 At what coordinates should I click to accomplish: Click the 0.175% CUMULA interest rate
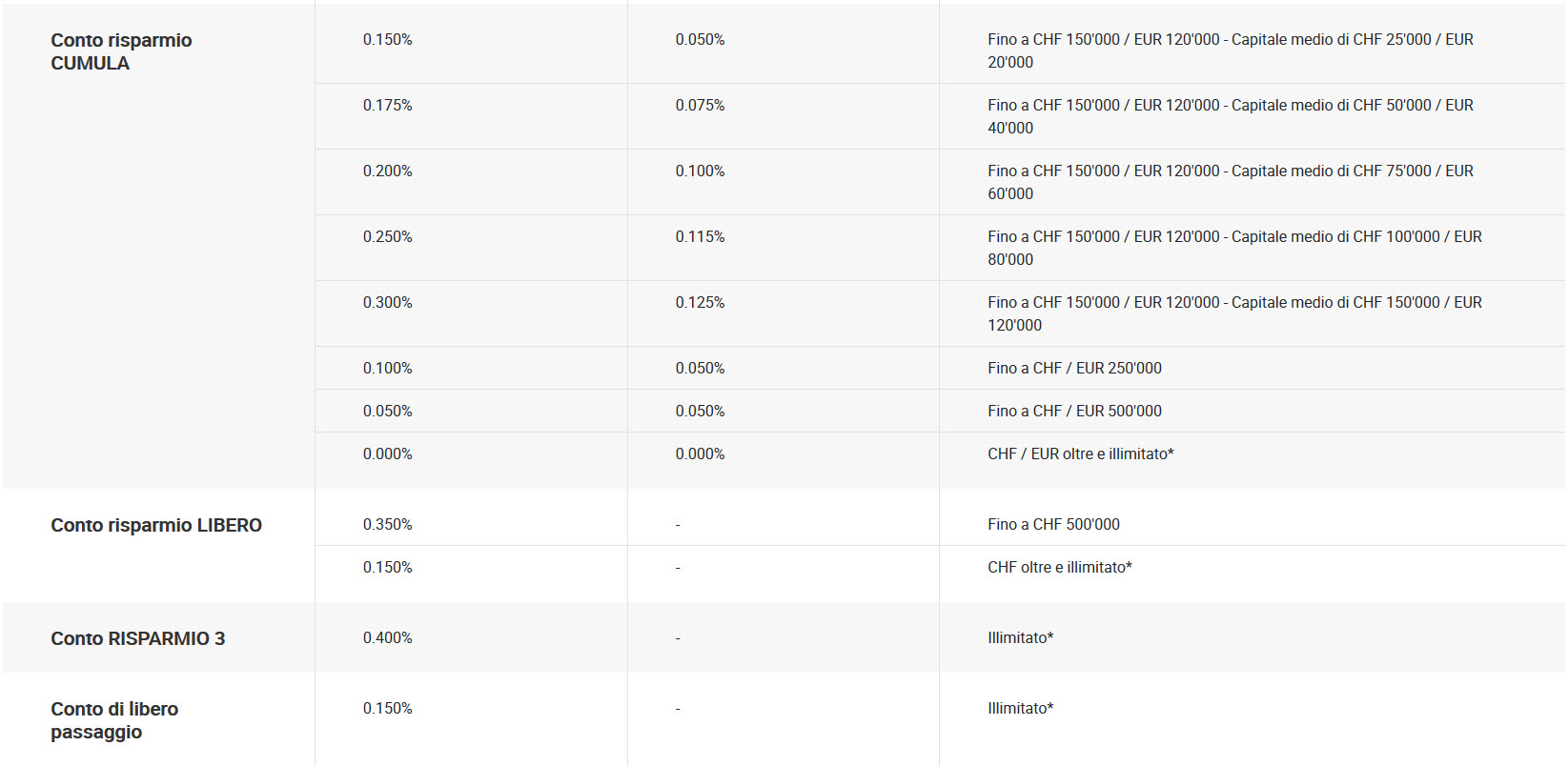(x=388, y=105)
